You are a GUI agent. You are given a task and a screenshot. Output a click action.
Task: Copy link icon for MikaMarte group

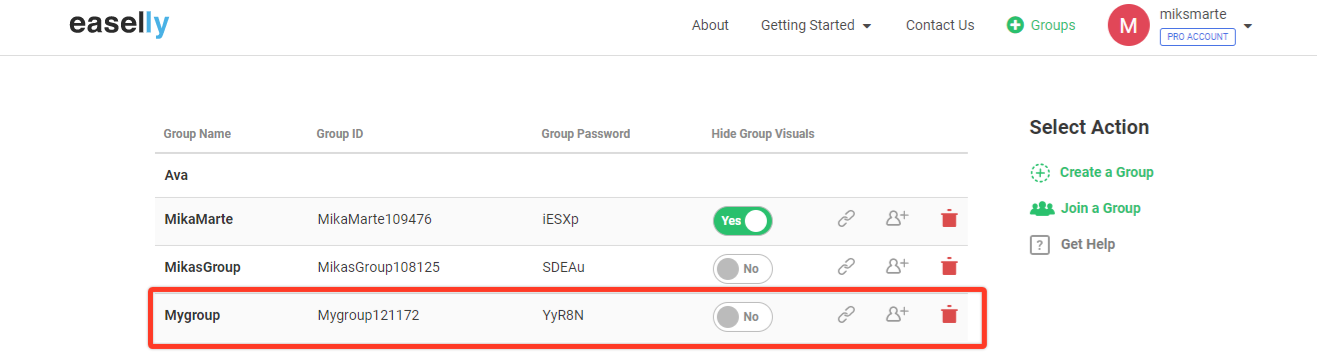point(846,218)
